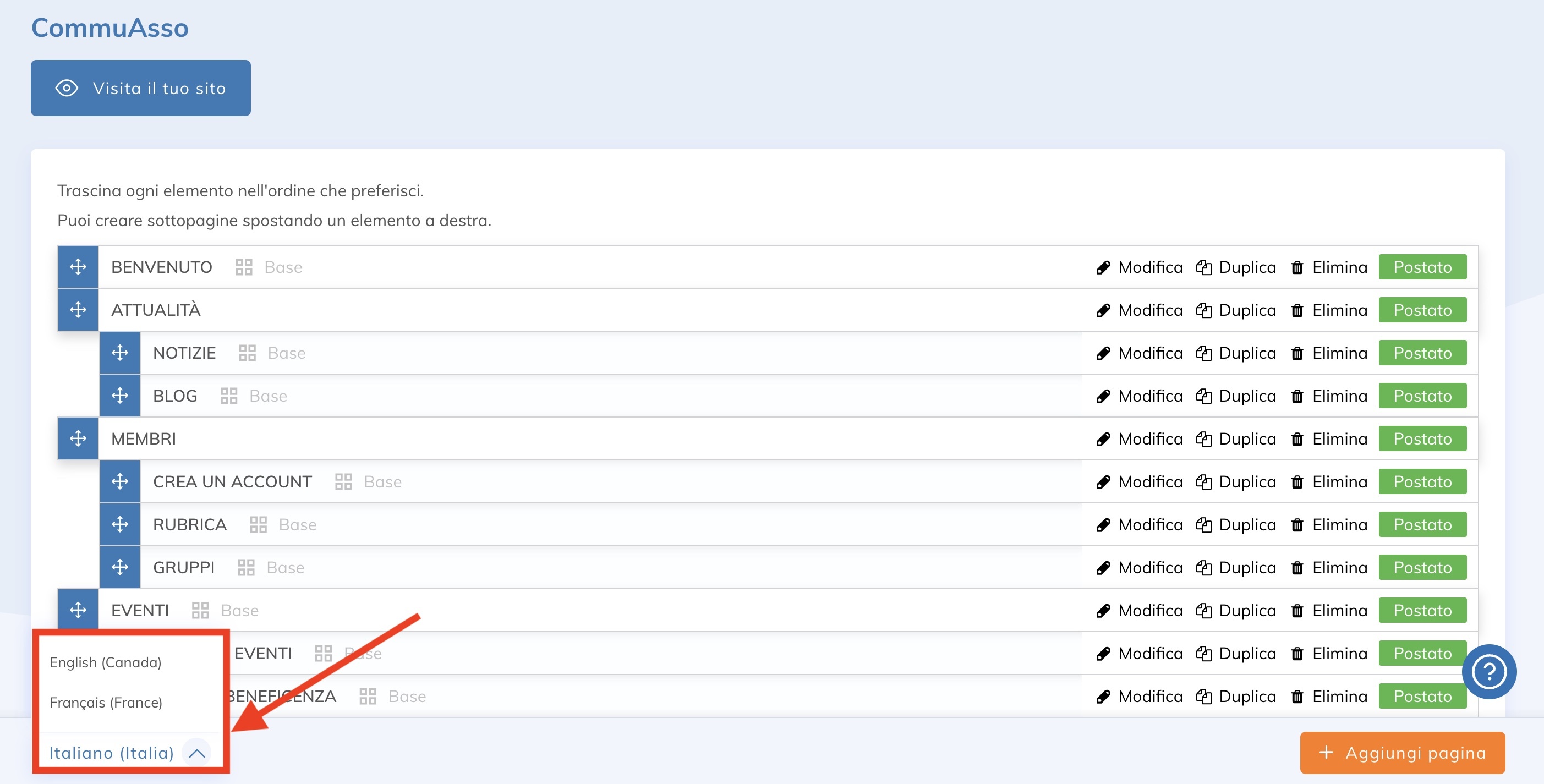Click the Aggiungi pagina button
This screenshot has height=784, width=1544.
coord(1403,753)
